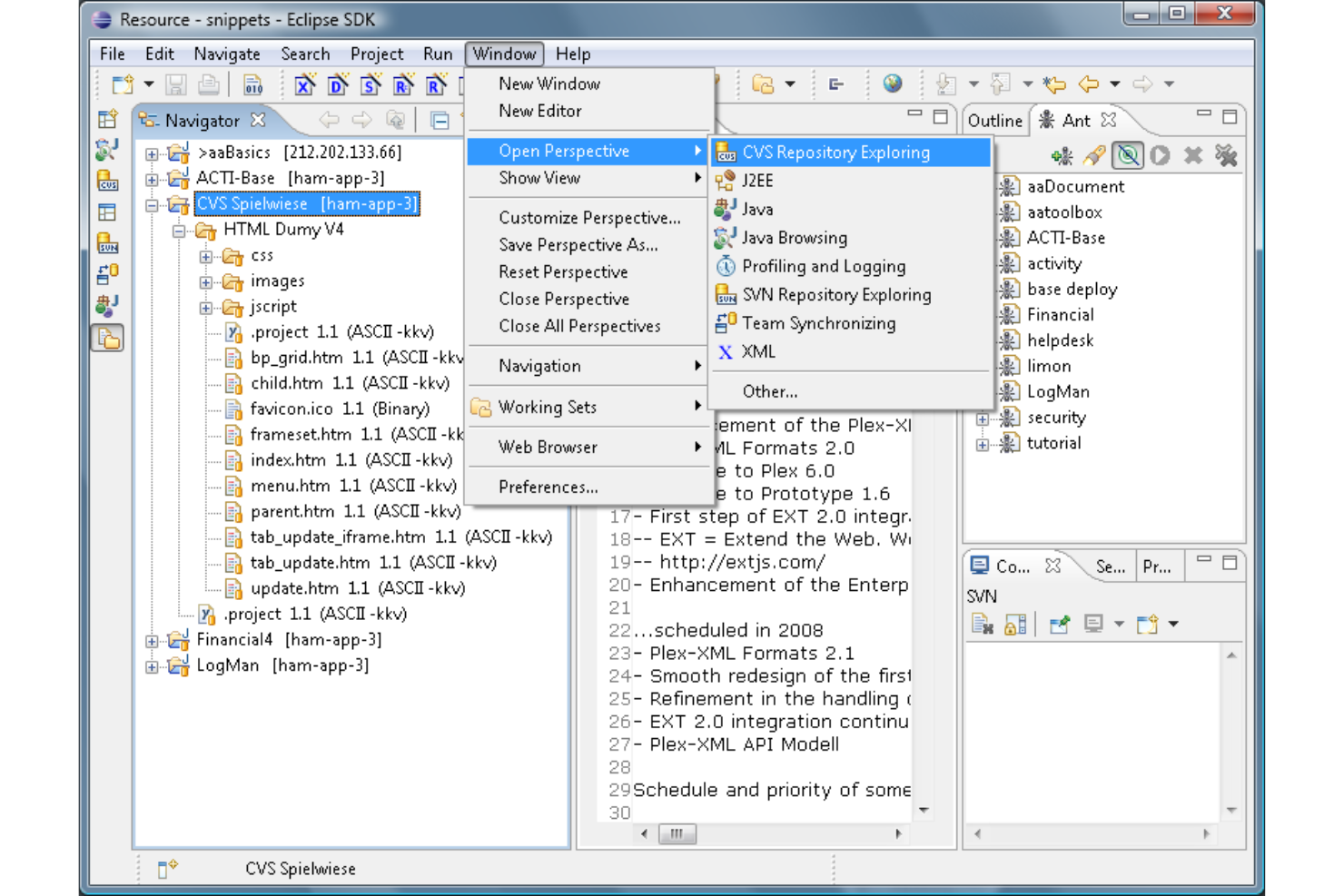The height and width of the screenshot is (896, 1344).
Task: Remove all buildfiles from the Ant view
Action: coord(1227,156)
